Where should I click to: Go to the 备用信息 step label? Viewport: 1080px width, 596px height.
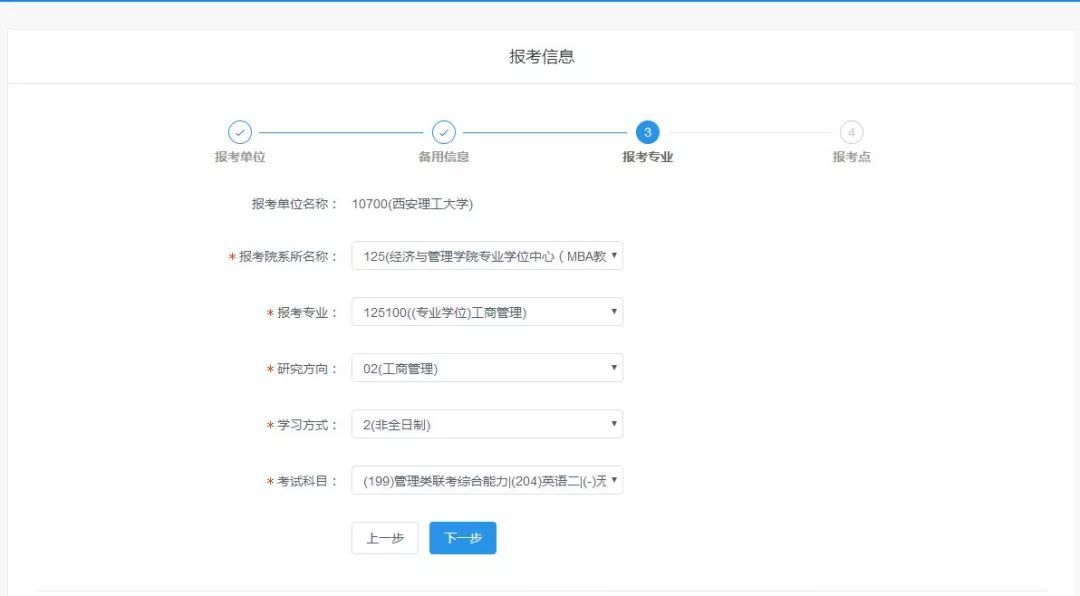click(x=443, y=157)
